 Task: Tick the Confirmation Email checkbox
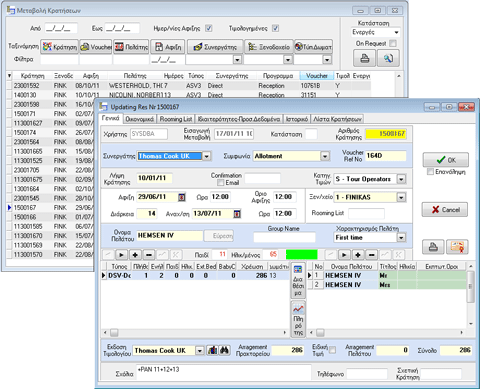pos(220,183)
